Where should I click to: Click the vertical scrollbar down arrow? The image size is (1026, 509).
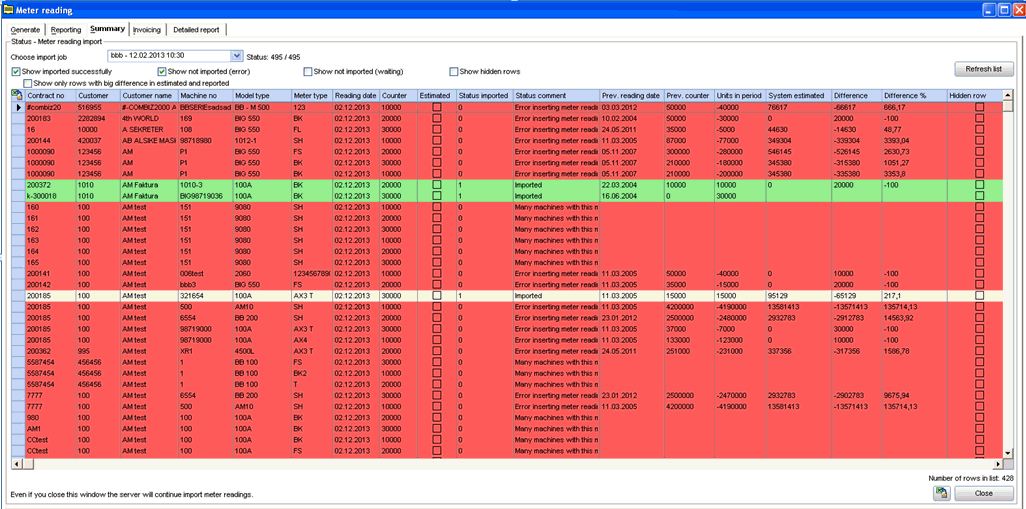coord(1009,453)
